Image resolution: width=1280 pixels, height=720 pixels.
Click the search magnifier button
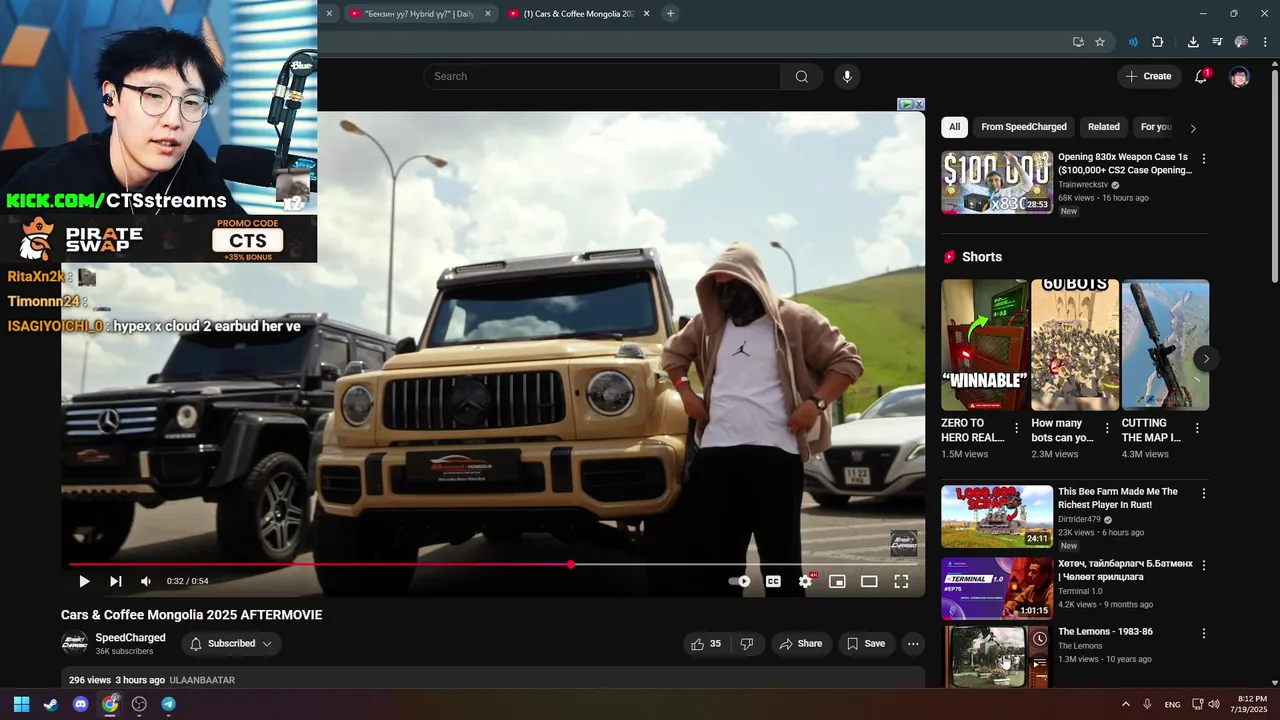pyautogui.click(x=801, y=76)
